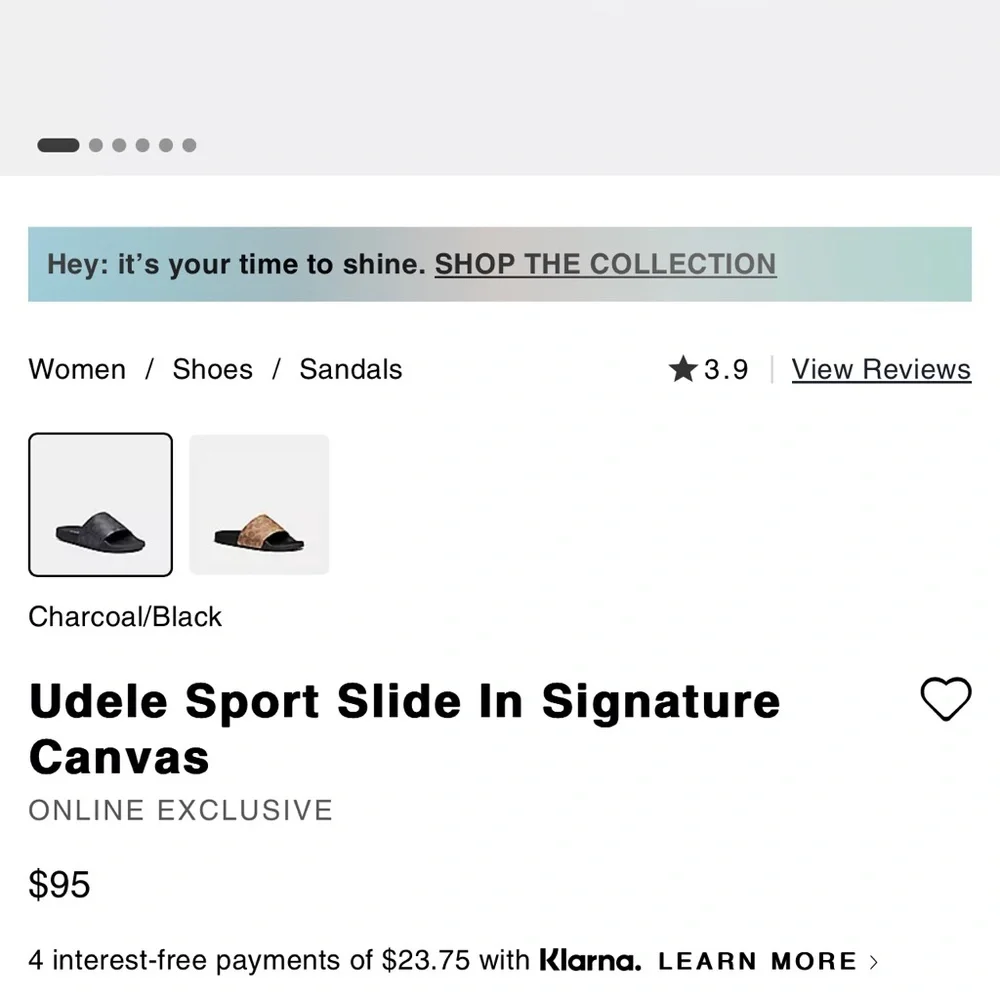Screen dimensions: 1000x1000
Task: Open the Shoes breadcrumb category
Action: point(212,369)
